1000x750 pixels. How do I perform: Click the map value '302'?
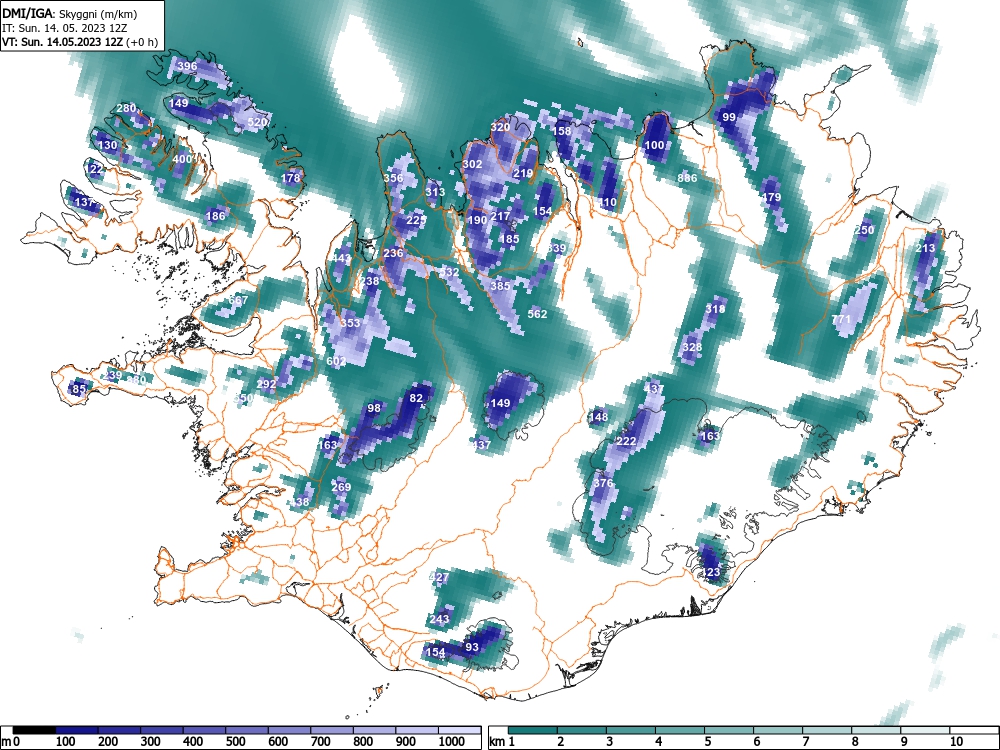click(x=473, y=165)
